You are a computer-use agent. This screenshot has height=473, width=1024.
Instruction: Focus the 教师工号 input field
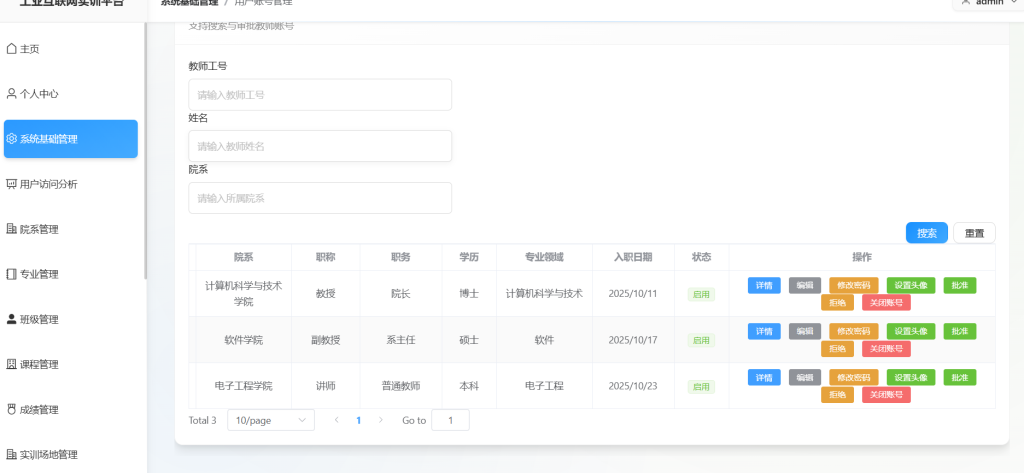point(320,95)
